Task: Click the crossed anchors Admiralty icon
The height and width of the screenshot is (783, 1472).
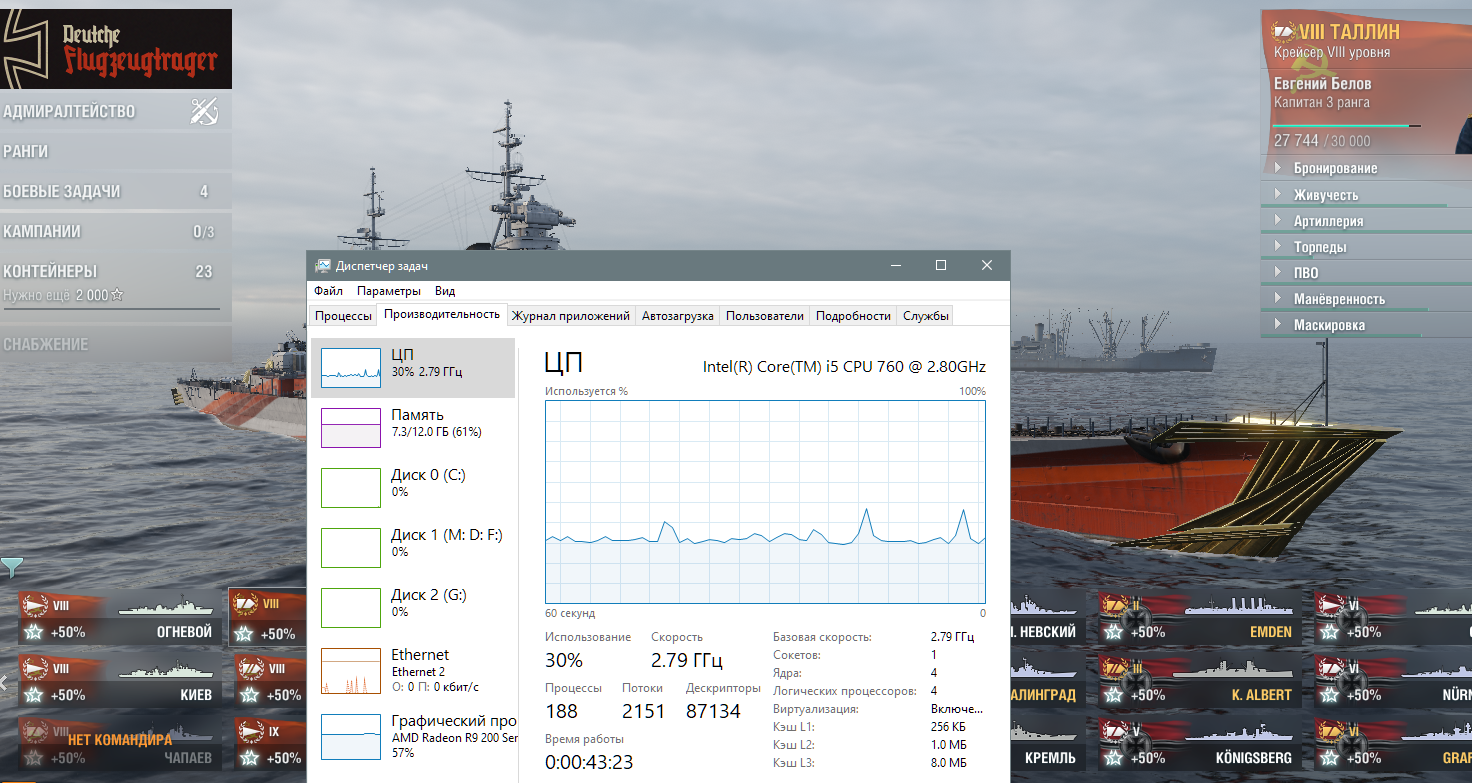Action: pos(204,111)
